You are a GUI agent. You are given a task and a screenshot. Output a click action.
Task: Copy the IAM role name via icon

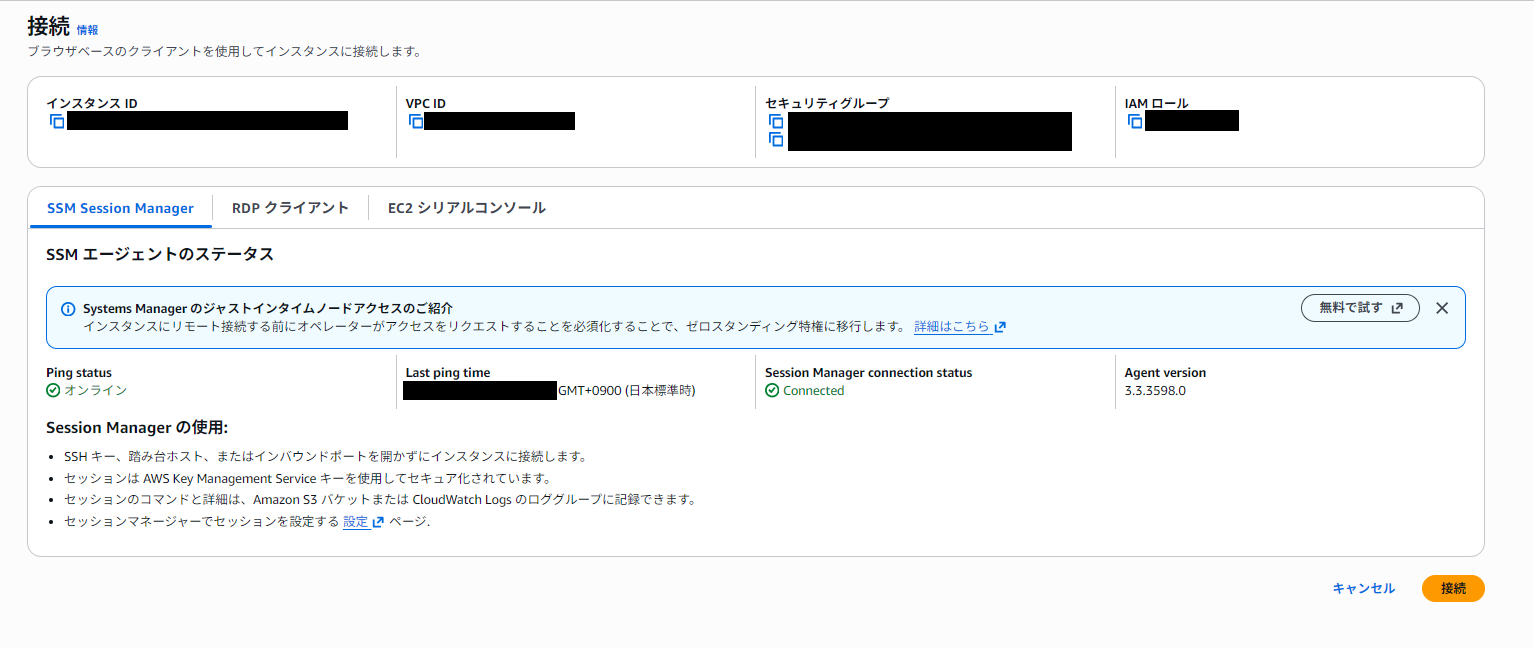(1135, 121)
